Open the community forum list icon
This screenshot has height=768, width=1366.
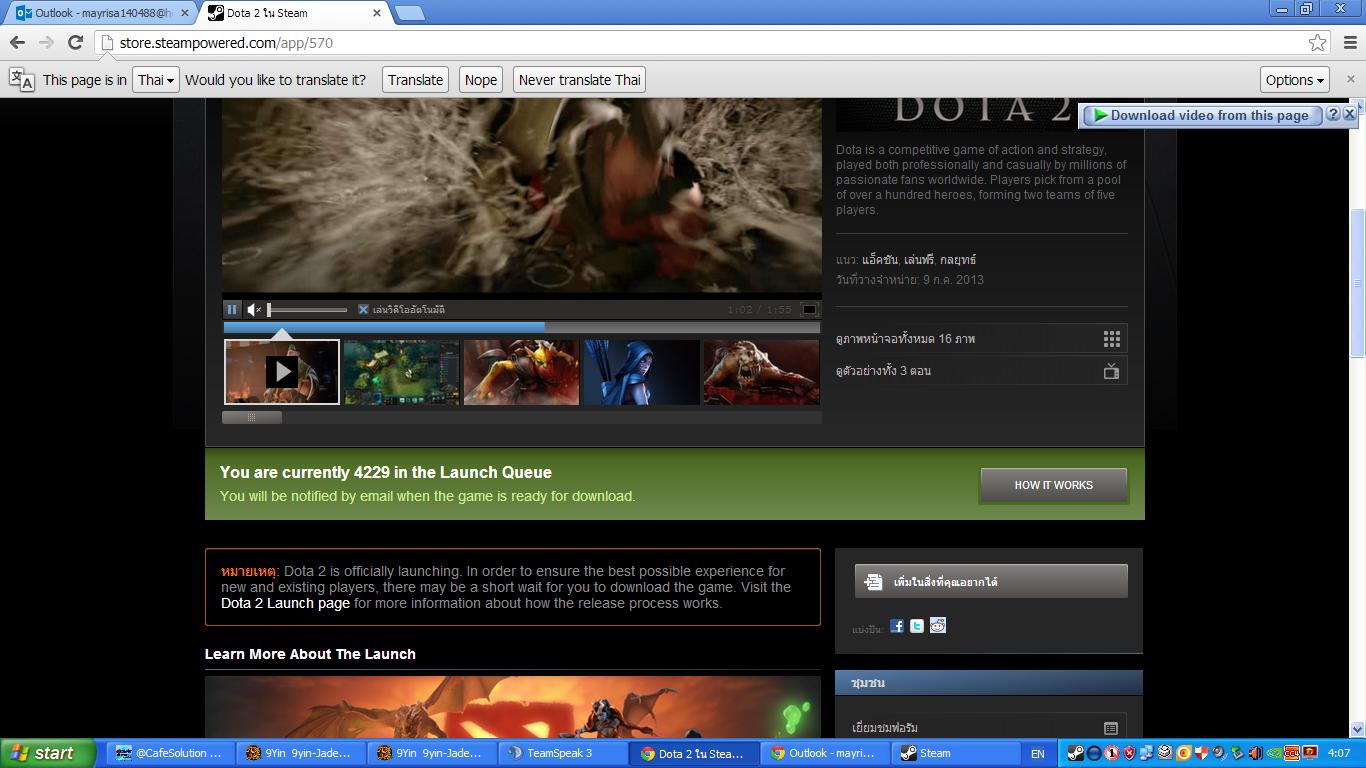(x=1111, y=728)
